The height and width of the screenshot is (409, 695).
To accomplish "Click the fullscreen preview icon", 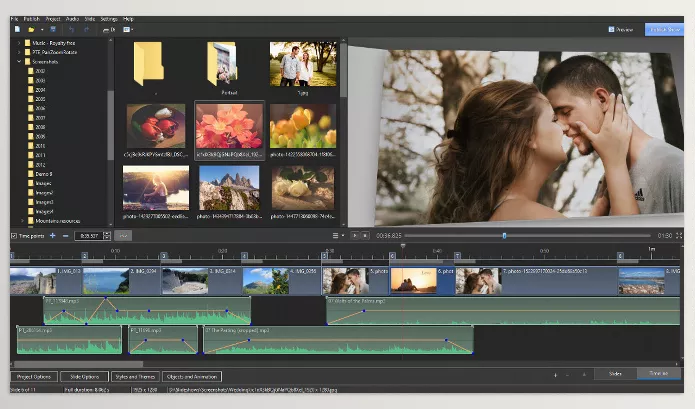I will [x=679, y=235].
